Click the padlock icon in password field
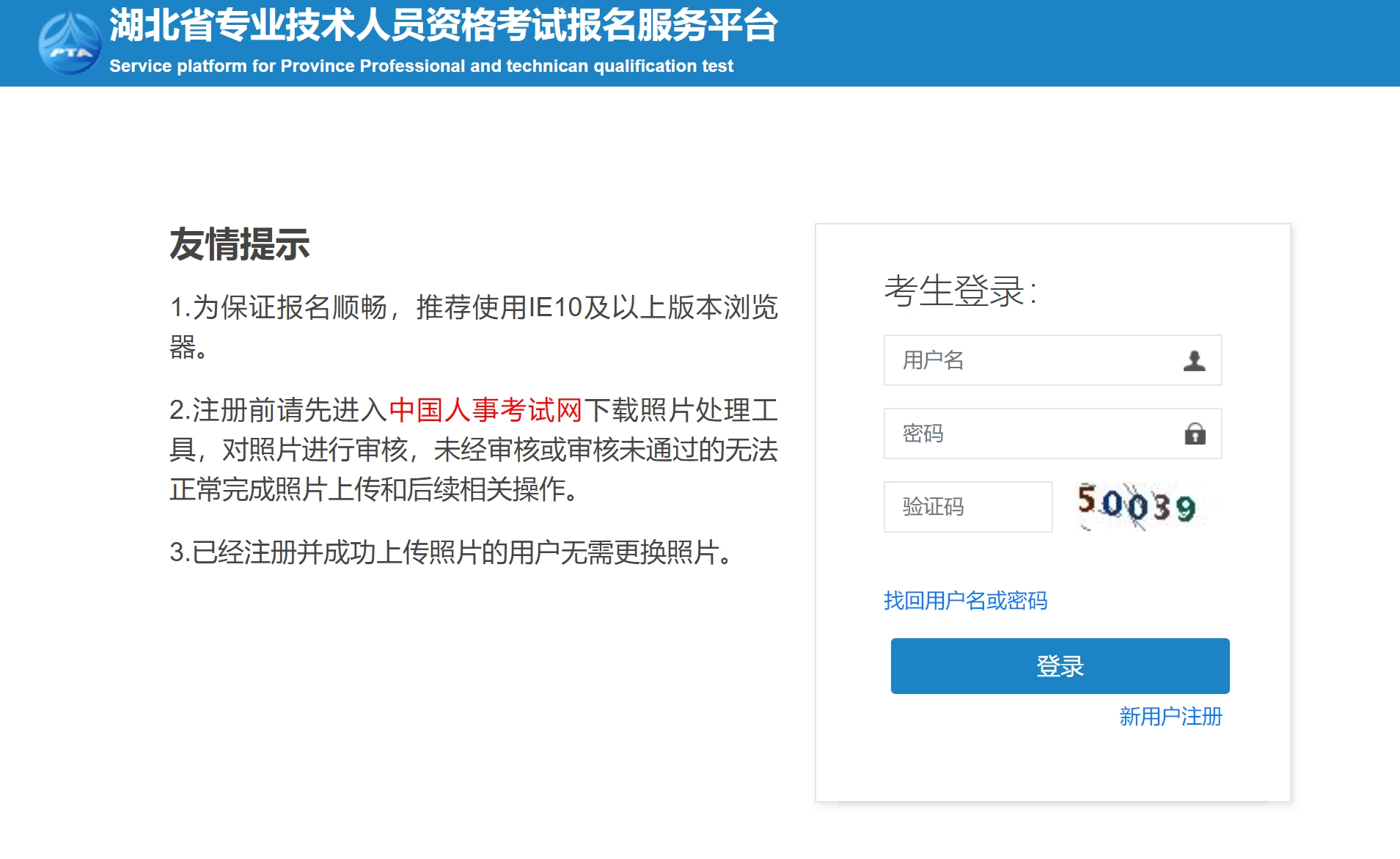 tap(1195, 434)
